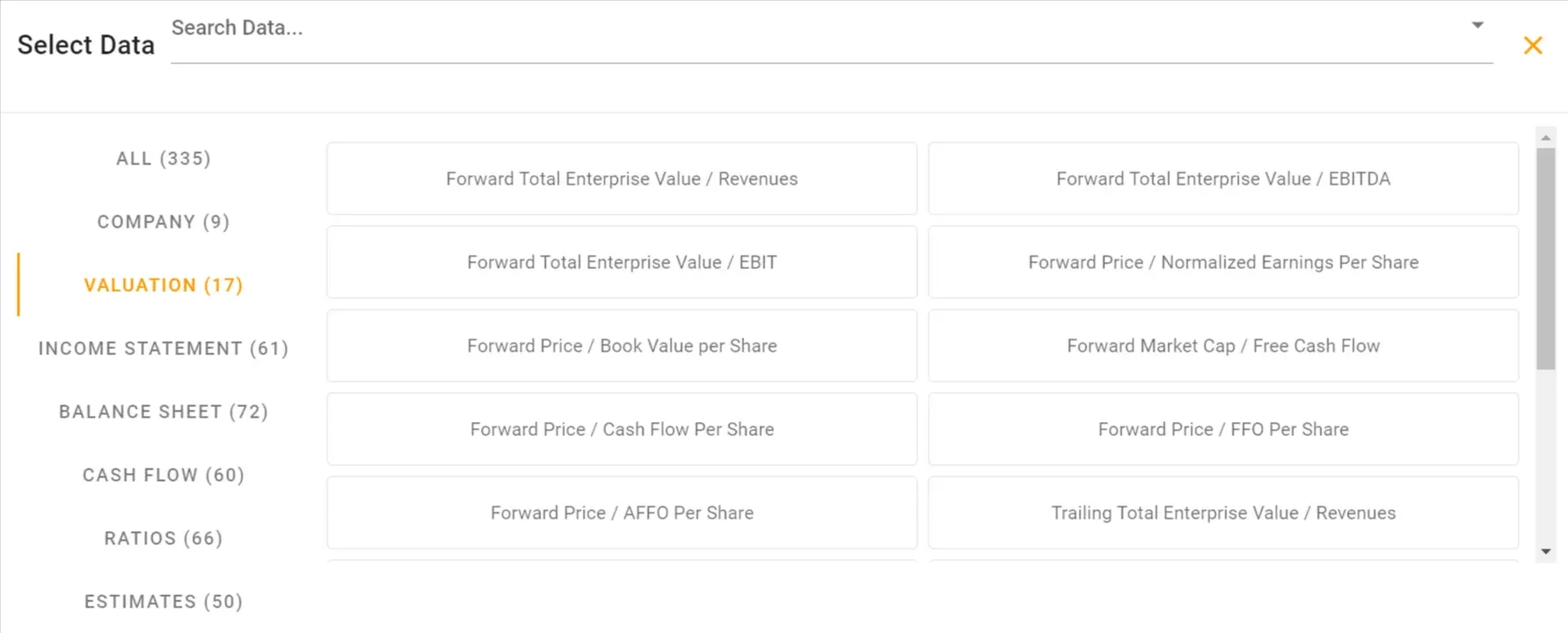Choose Forward Price / Book Value per Share
This screenshot has width=1568, height=633.
[x=622, y=346]
